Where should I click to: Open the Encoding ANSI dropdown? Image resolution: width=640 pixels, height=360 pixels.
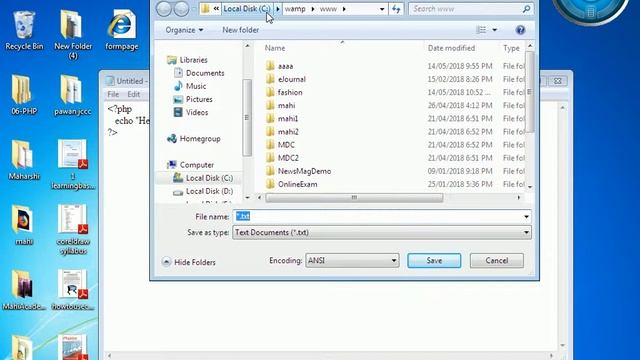352,260
